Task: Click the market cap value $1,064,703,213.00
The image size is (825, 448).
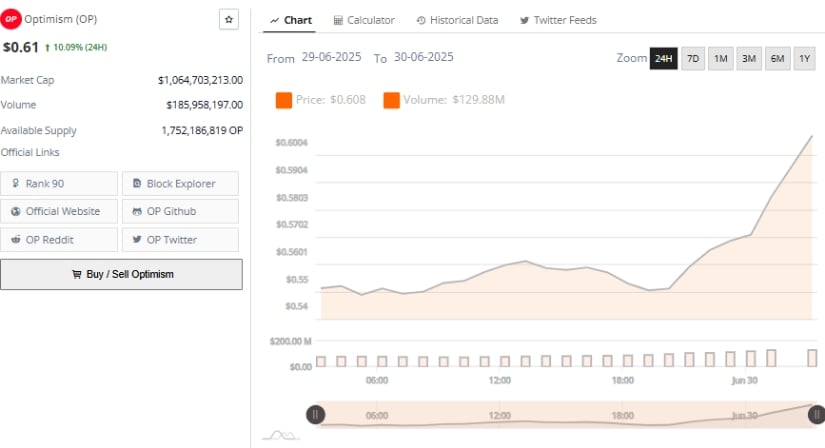Action: (x=200, y=80)
